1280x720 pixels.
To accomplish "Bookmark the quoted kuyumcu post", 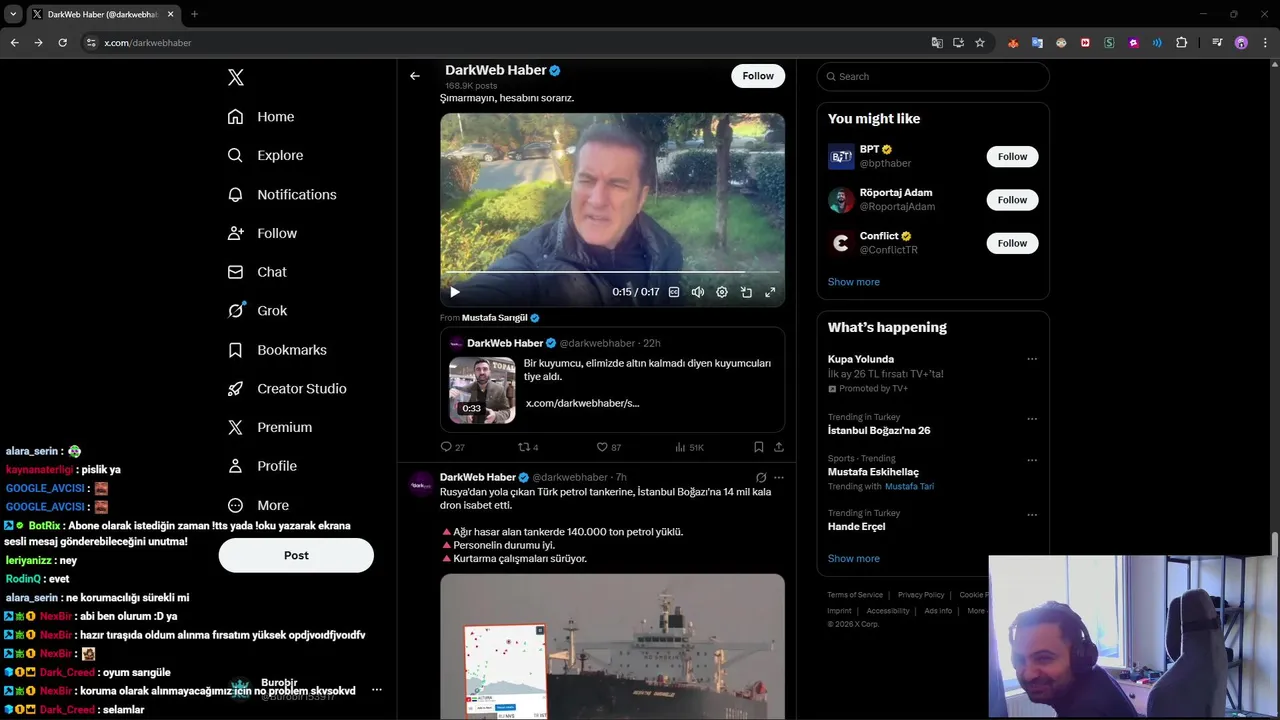I will tap(759, 447).
